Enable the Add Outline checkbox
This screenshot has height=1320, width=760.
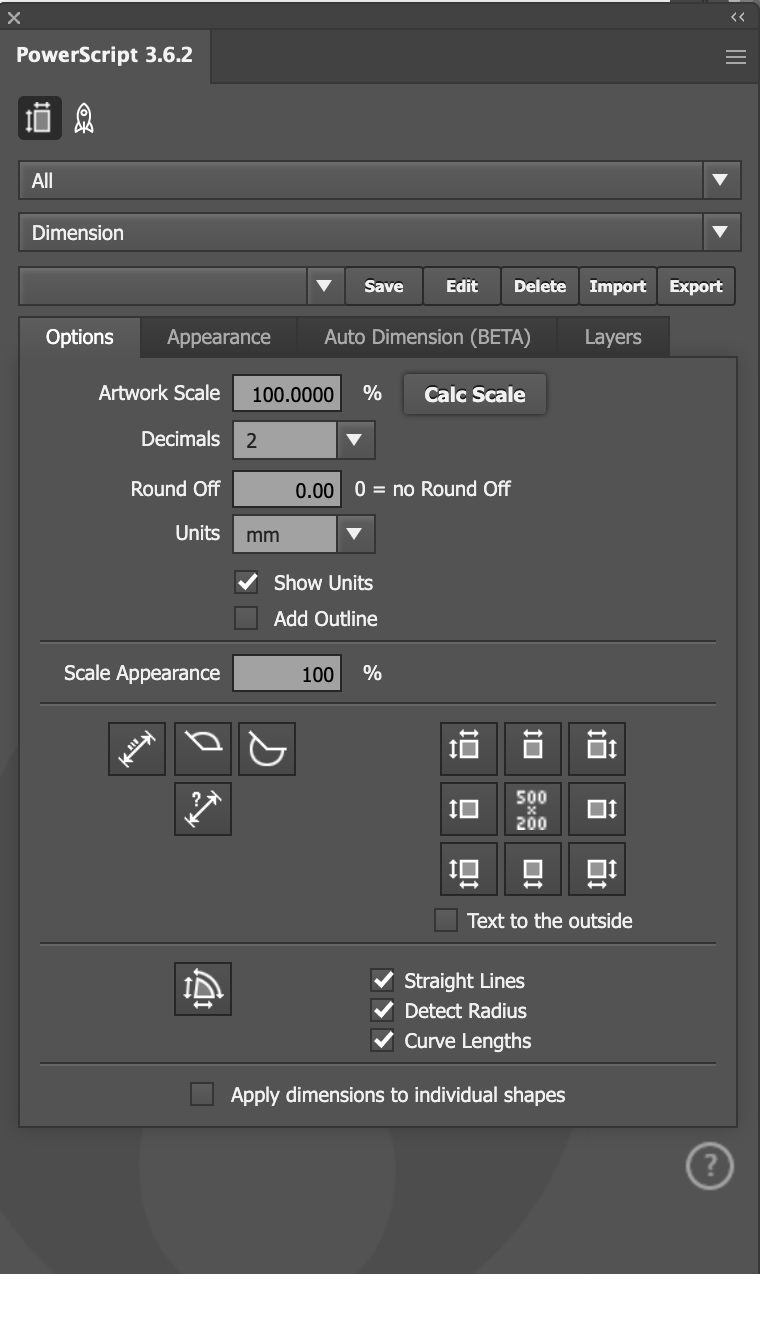click(246, 619)
